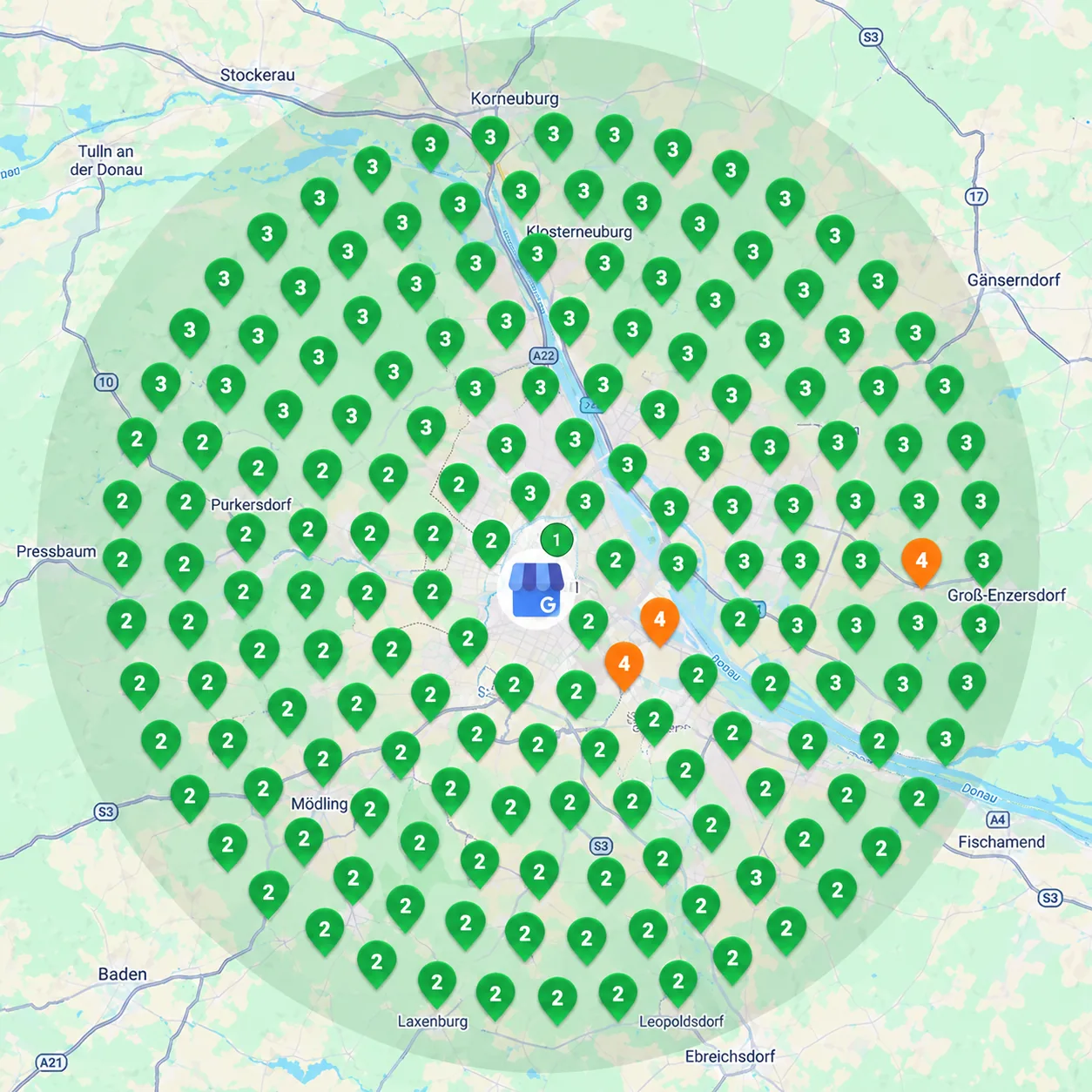This screenshot has width=1092, height=1092.
Task: Click green 3 pin right above Groß-Enzersdorf label
Action: 983,563
